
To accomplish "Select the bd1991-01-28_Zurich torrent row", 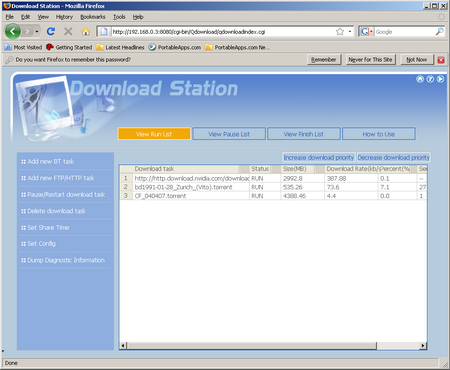I will click(273, 187).
